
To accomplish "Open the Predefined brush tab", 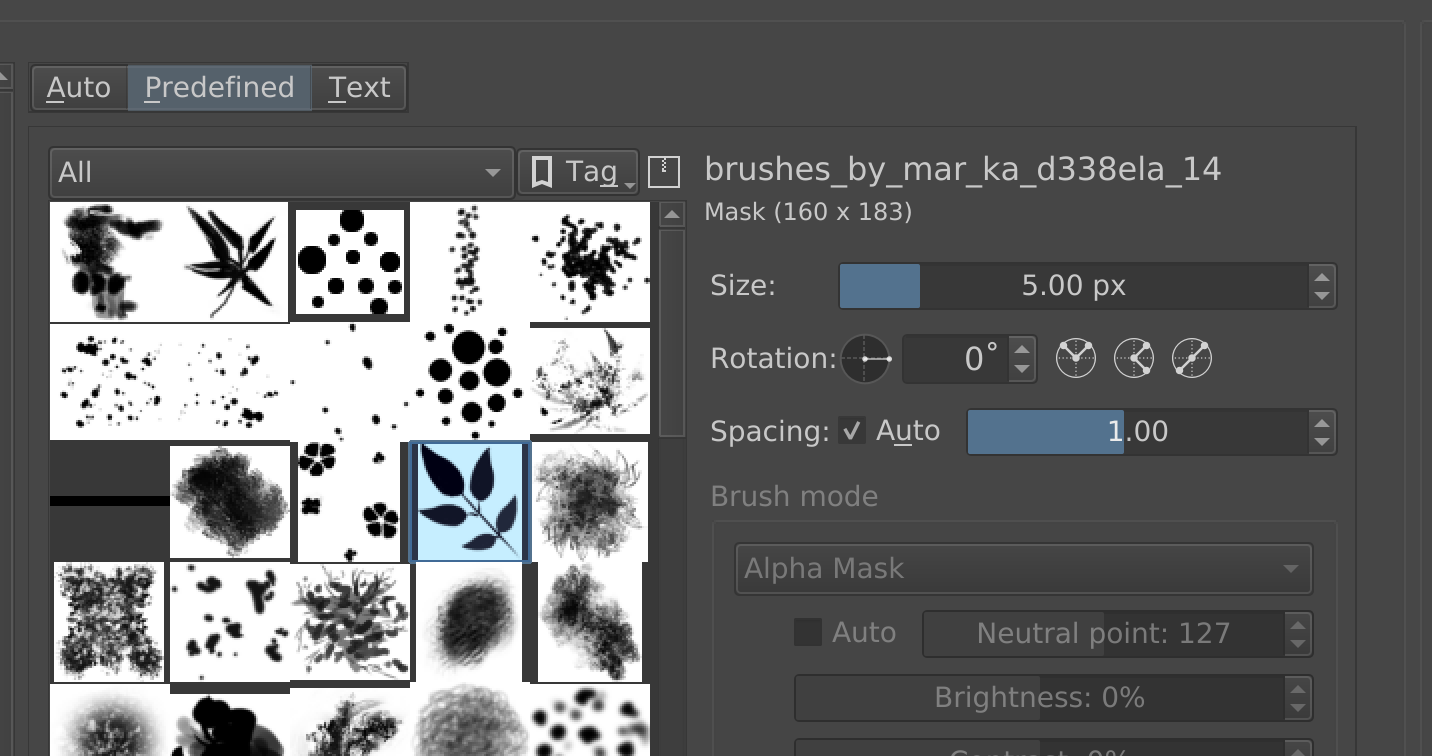I will tap(219, 88).
